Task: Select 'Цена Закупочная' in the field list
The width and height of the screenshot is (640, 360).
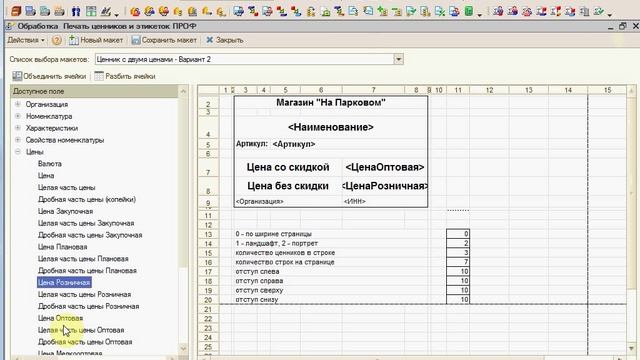Action: (x=65, y=211)
